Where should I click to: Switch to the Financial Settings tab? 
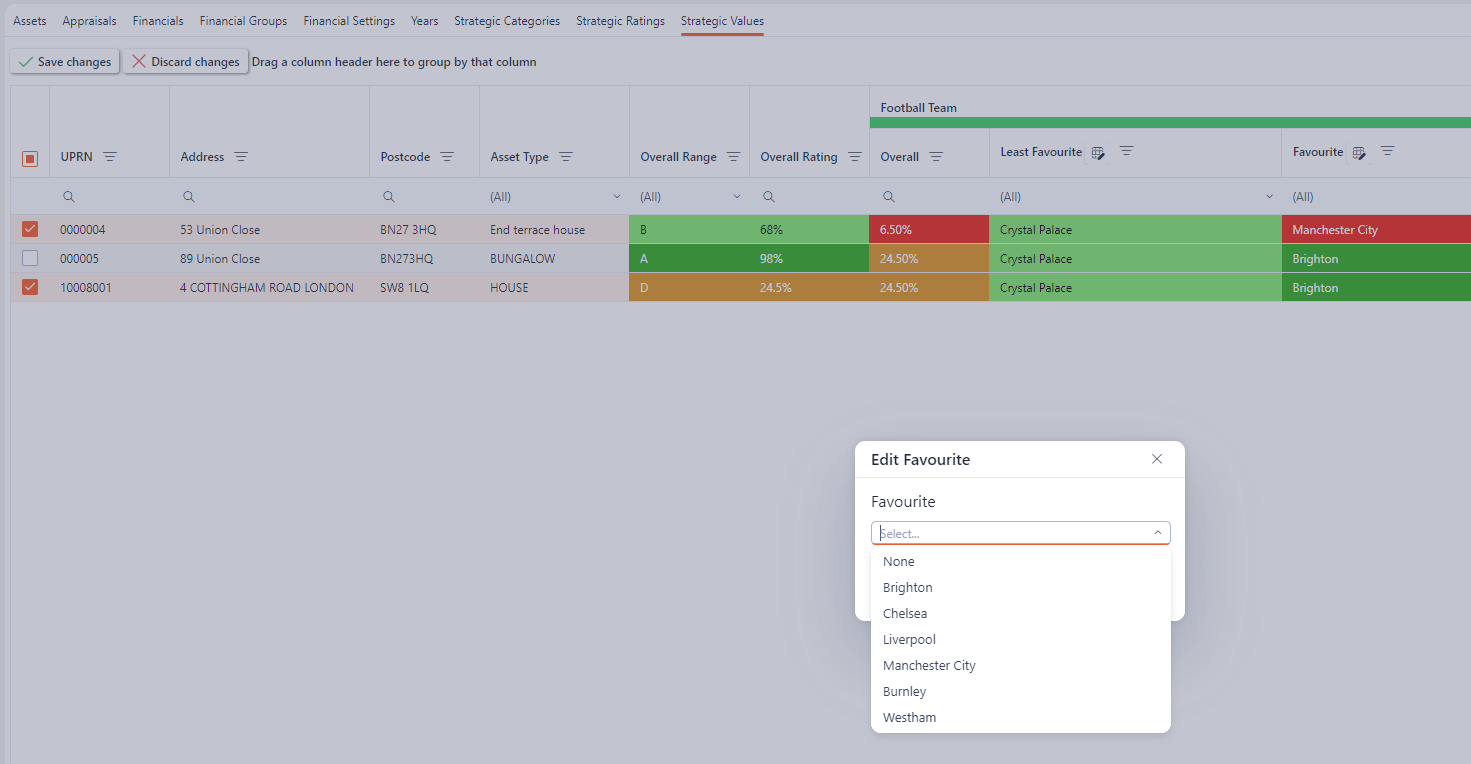[349, 21]
